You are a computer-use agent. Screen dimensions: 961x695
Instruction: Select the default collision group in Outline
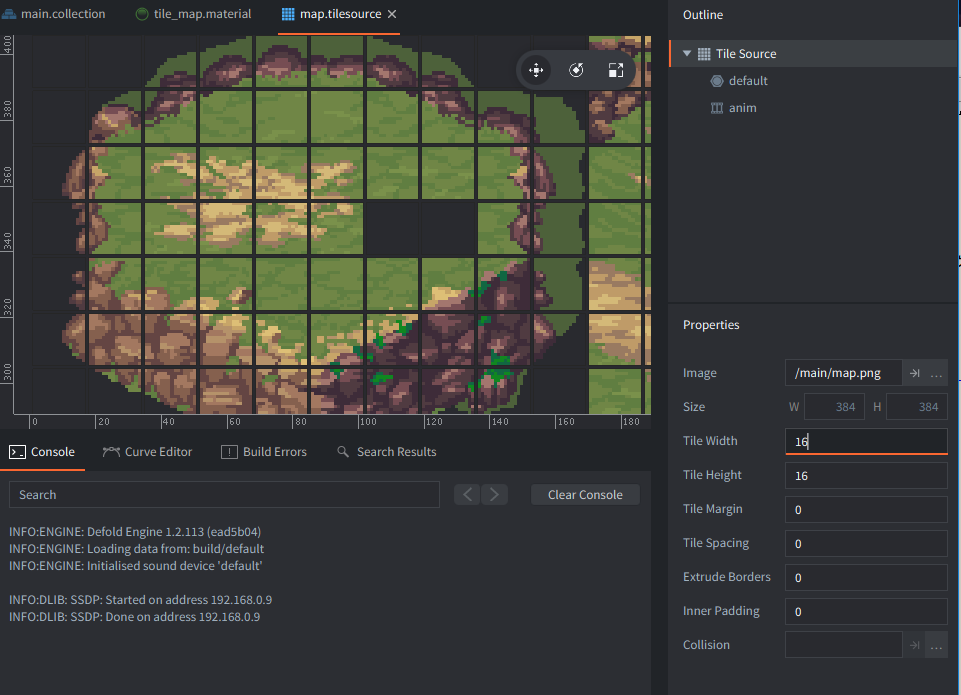(x=747, y=81)
